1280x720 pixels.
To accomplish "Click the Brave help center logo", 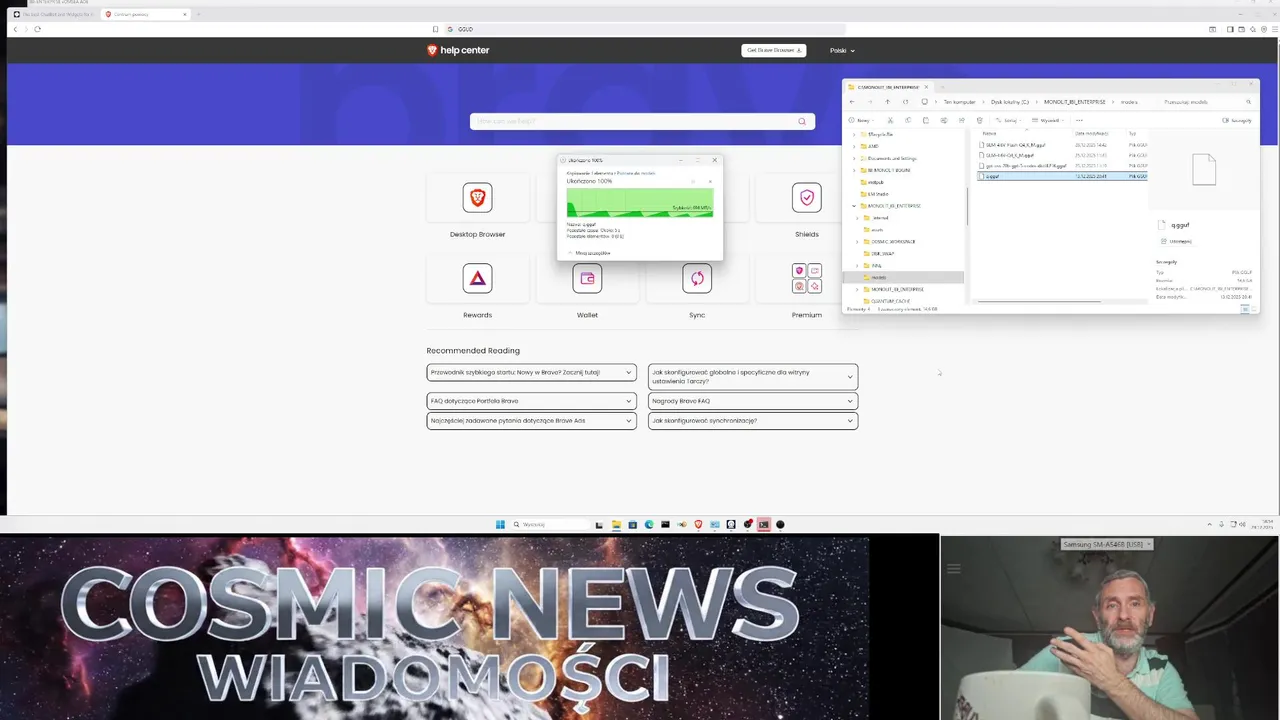I will click(x=458, y=50).
